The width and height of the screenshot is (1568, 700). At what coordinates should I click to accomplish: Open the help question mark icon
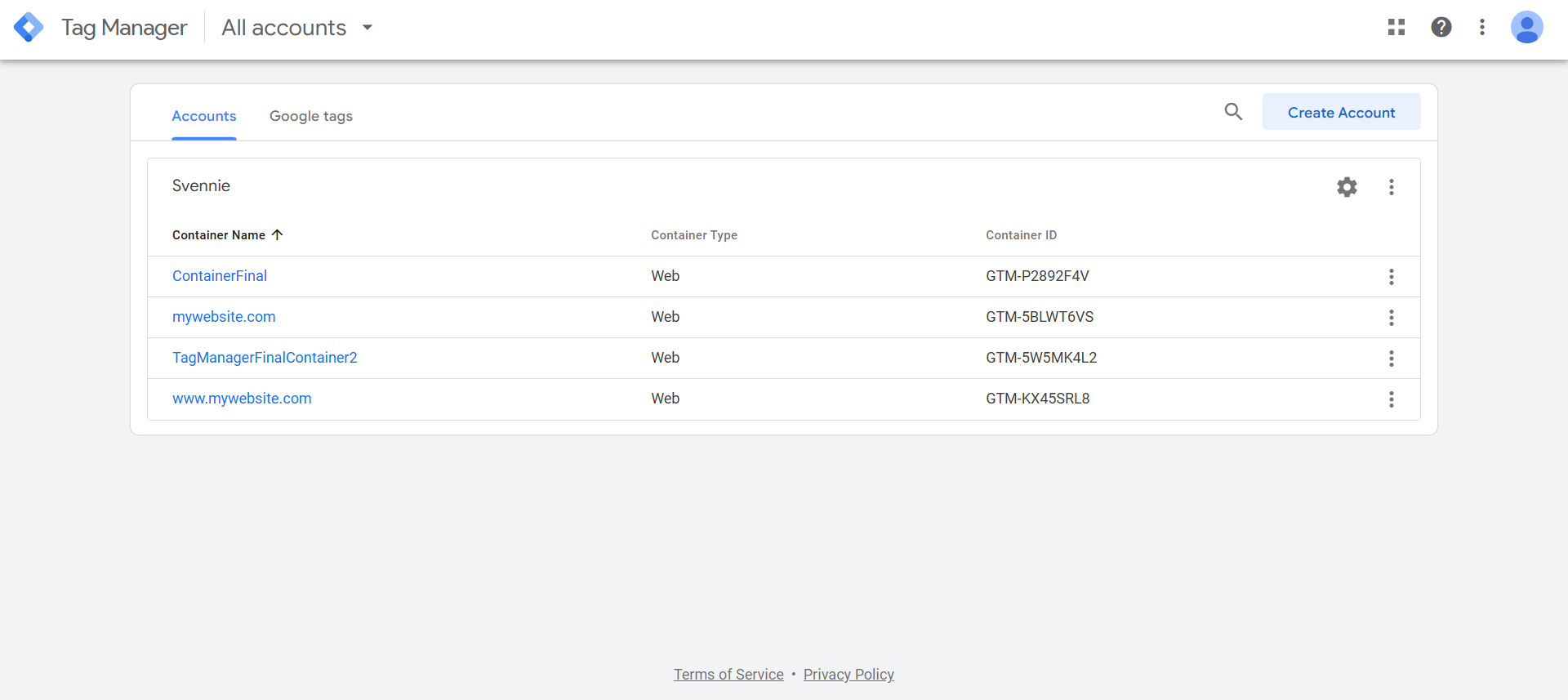(x=1441, y=27)
